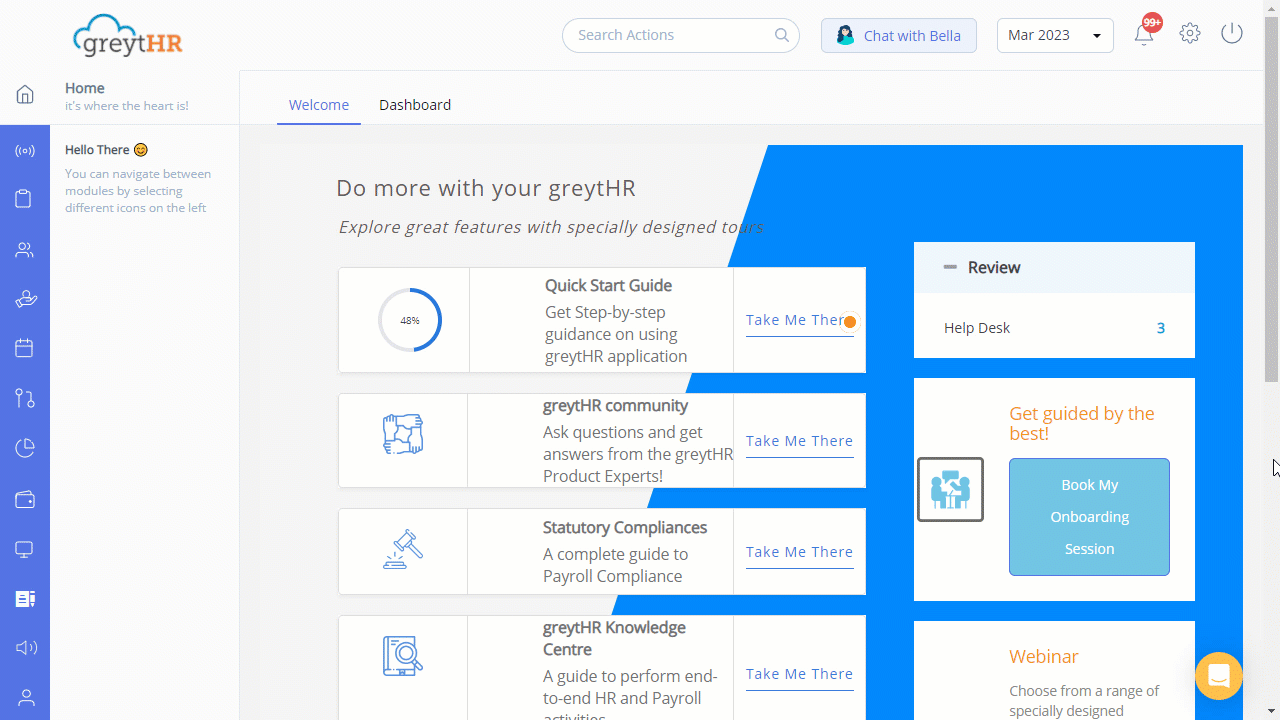Open the employees people icon in sidebar
The height and width of the screenshot is (720, 1280).
click(x=25, y=250)
